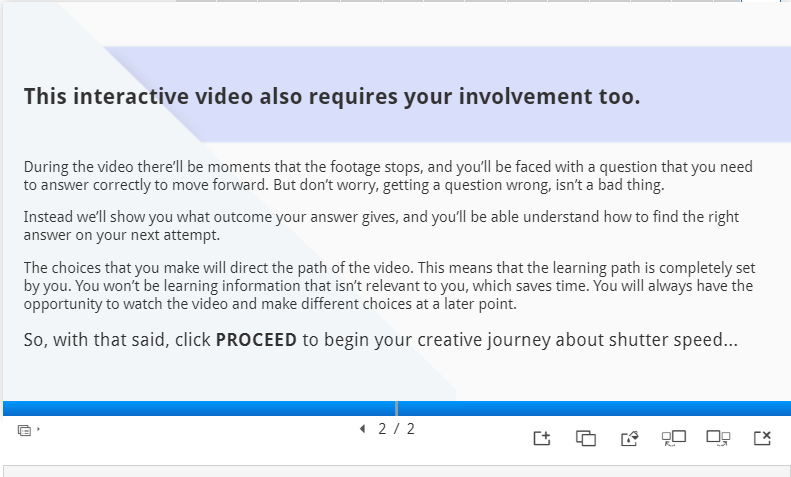The image size is (791, 477).
Task: Delete the current slide
Action: click(x=762, y=438)
